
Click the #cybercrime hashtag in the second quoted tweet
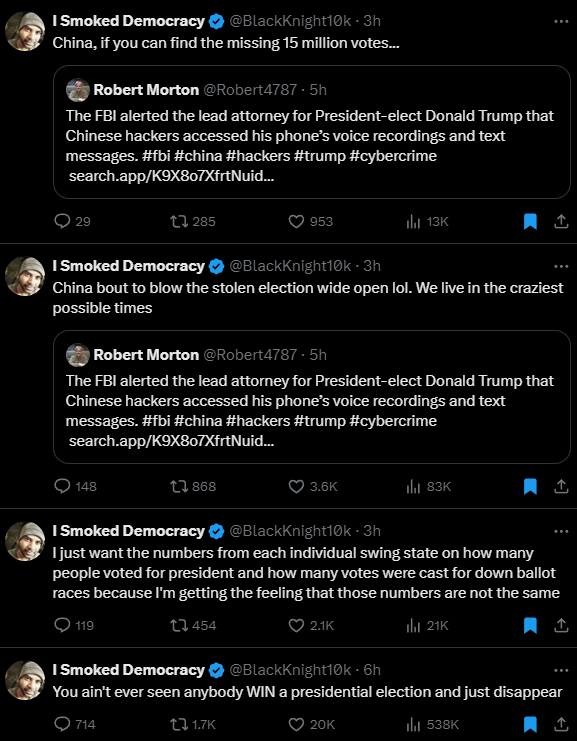point(393,421)
